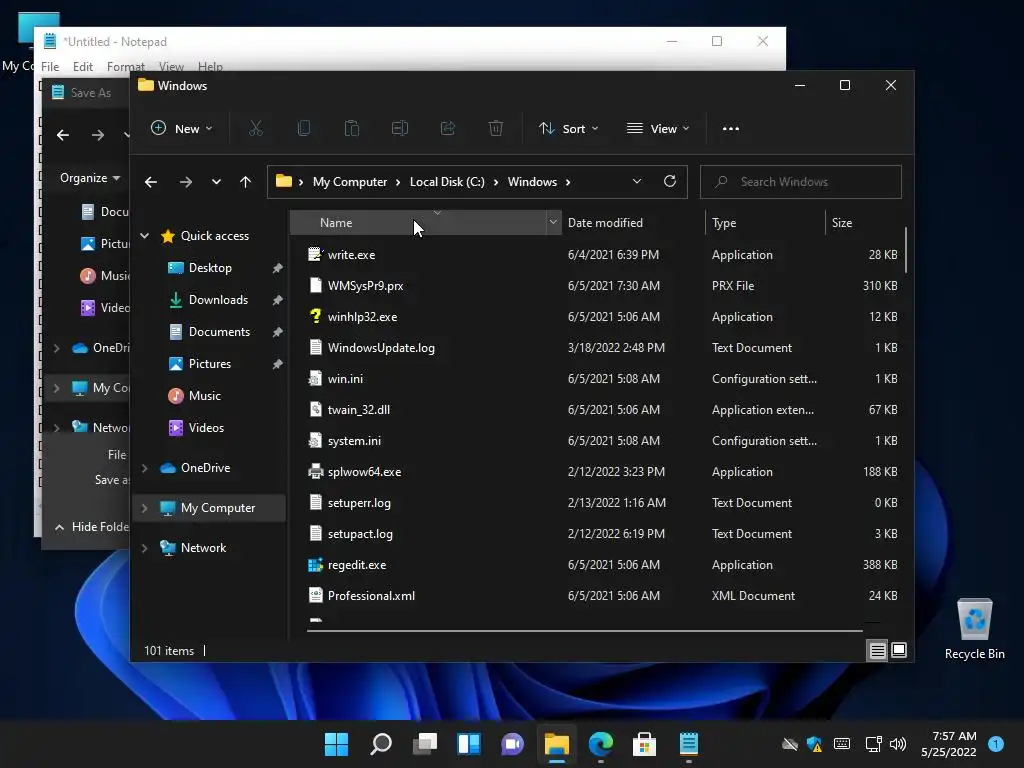Screen dimensions: 1024x768
Task: Click the Search Windows input field
Action: tap(801, 182)
